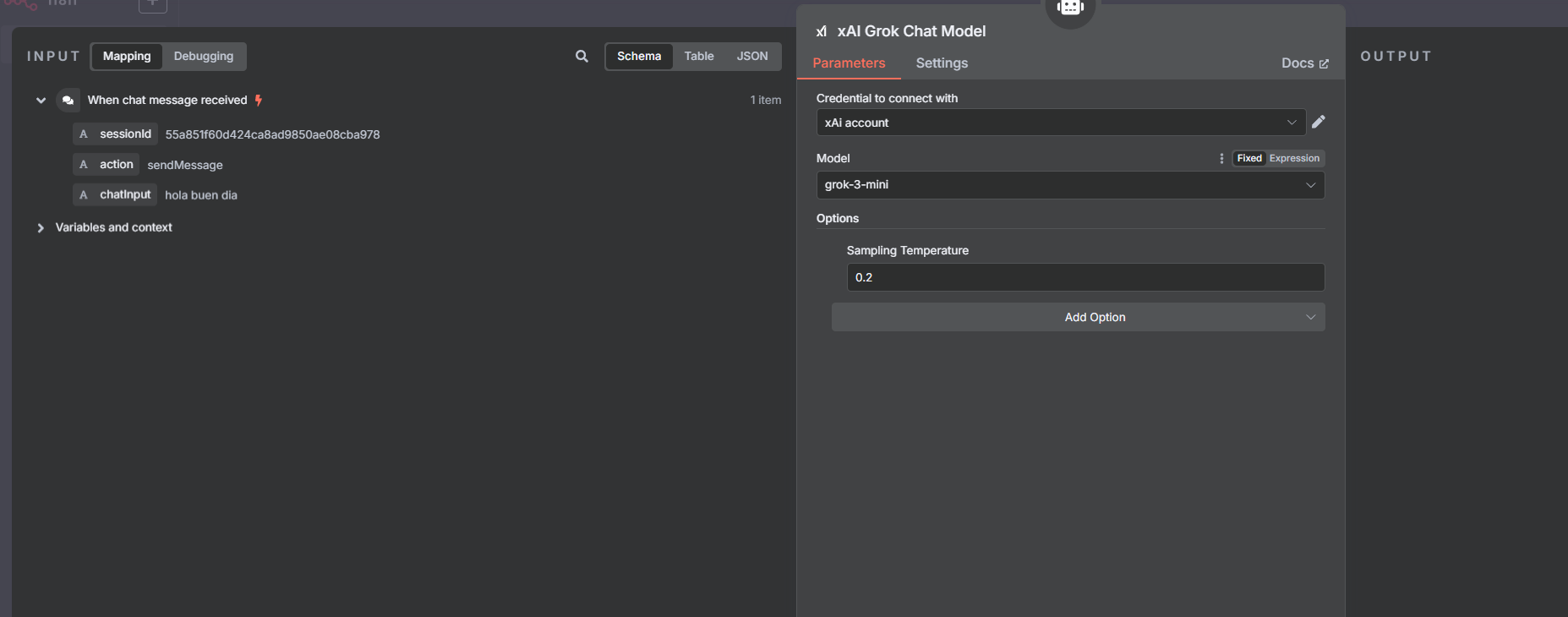Switch Model field to Fixed mode
The width and height of the screenshot is (1568, 617).
[x=1248, y=158]
